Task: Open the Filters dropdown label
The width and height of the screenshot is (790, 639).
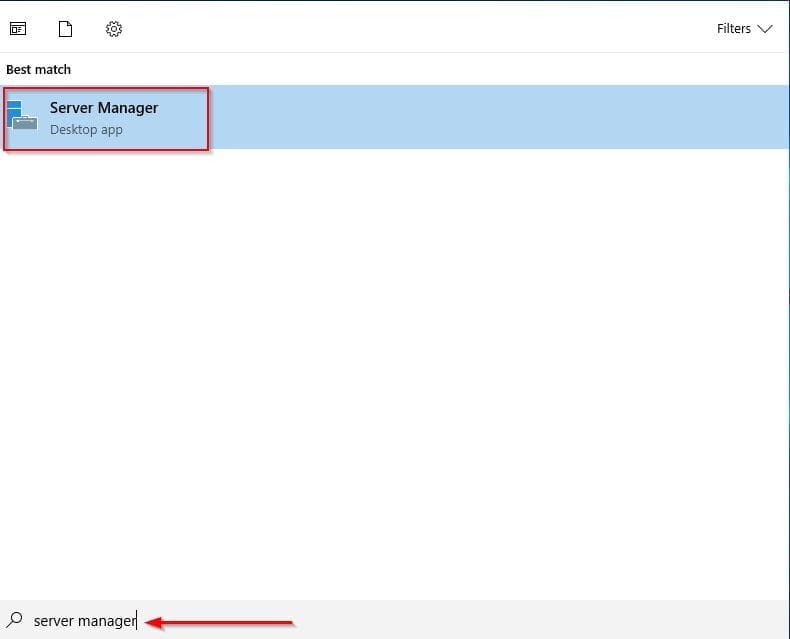Action: click(x=733, y=29)
